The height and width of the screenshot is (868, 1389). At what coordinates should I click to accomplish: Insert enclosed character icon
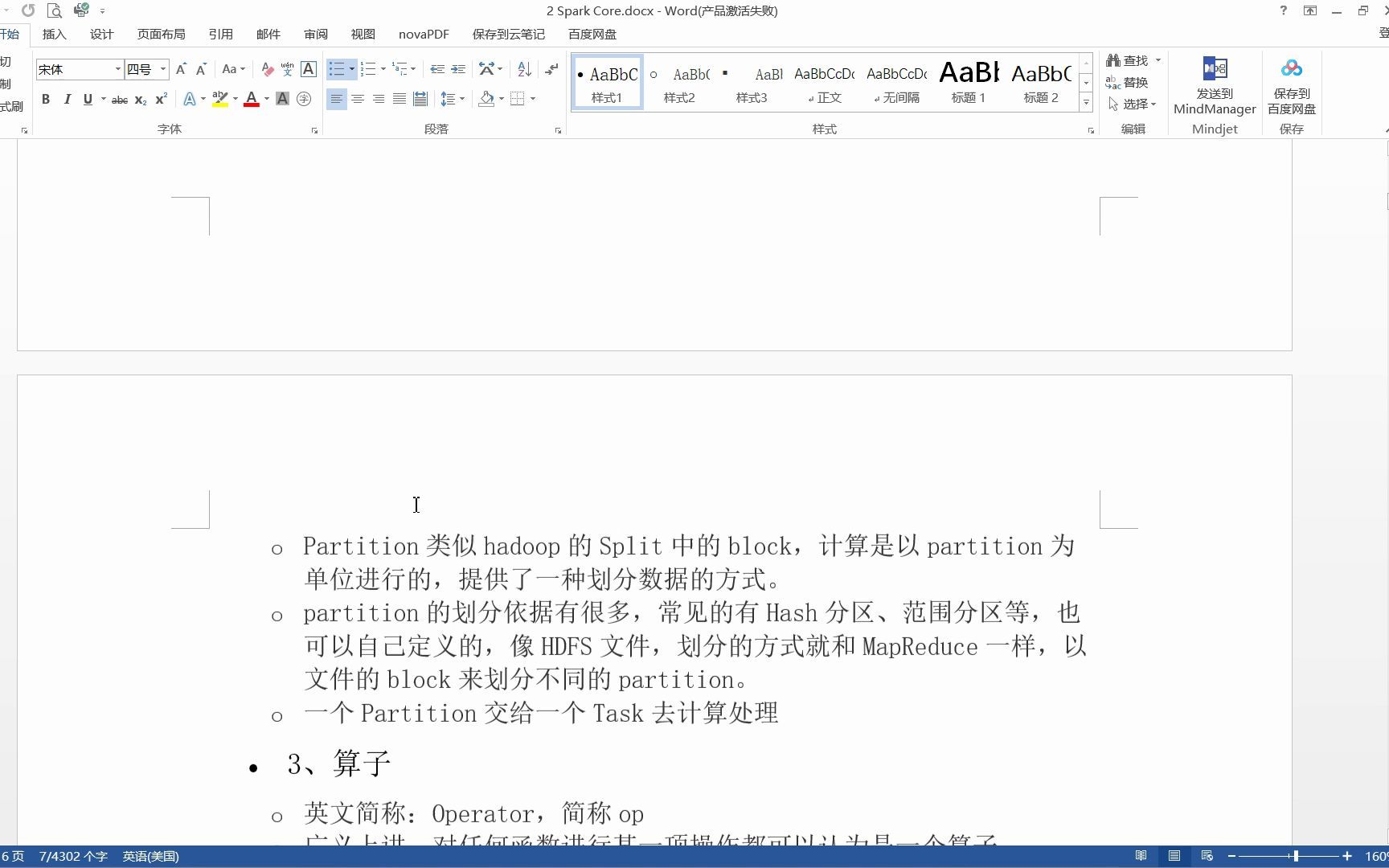click(x=304, y=99)
